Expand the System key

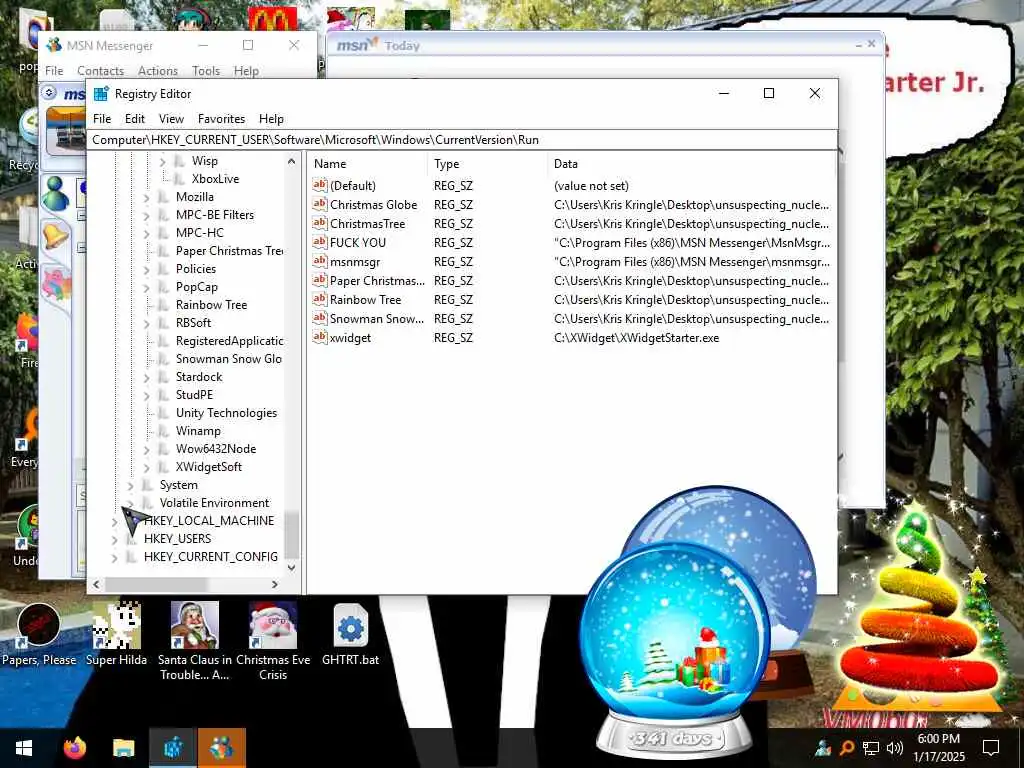[130, 485]
